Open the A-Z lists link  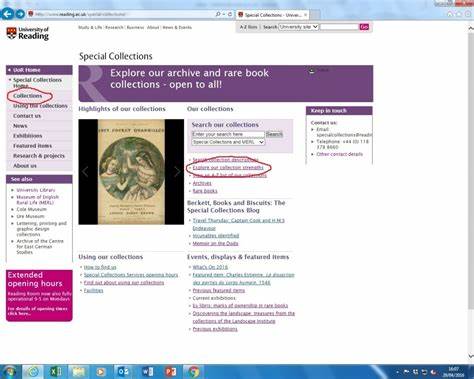point(248,27)
